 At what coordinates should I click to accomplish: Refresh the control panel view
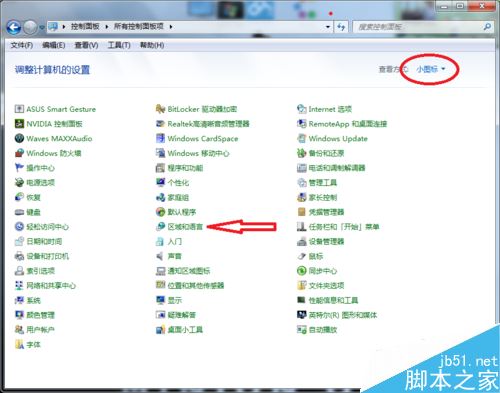341,27
